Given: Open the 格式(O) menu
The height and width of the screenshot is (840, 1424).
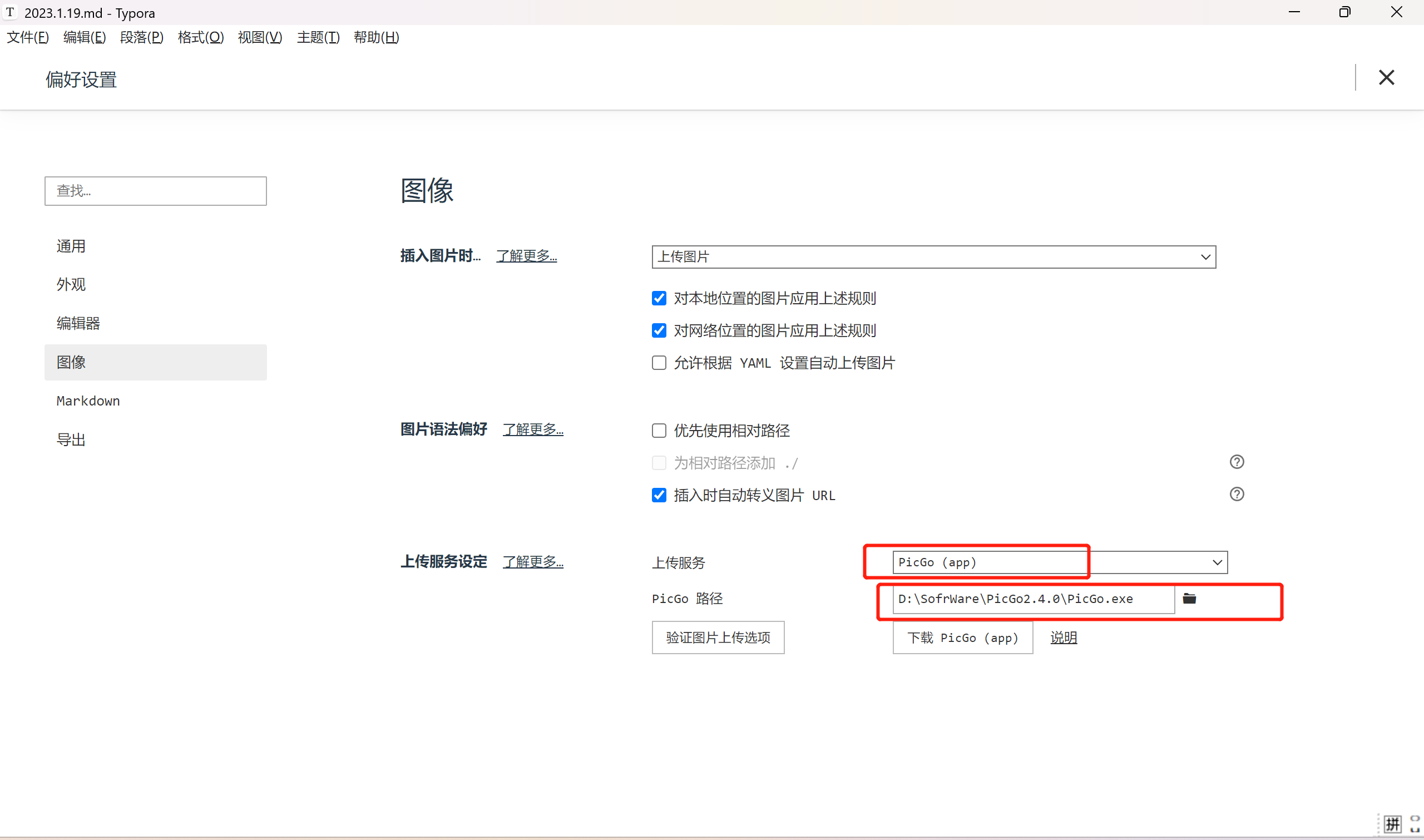Looking at the screenshot, I should click(x=200, y=37).
